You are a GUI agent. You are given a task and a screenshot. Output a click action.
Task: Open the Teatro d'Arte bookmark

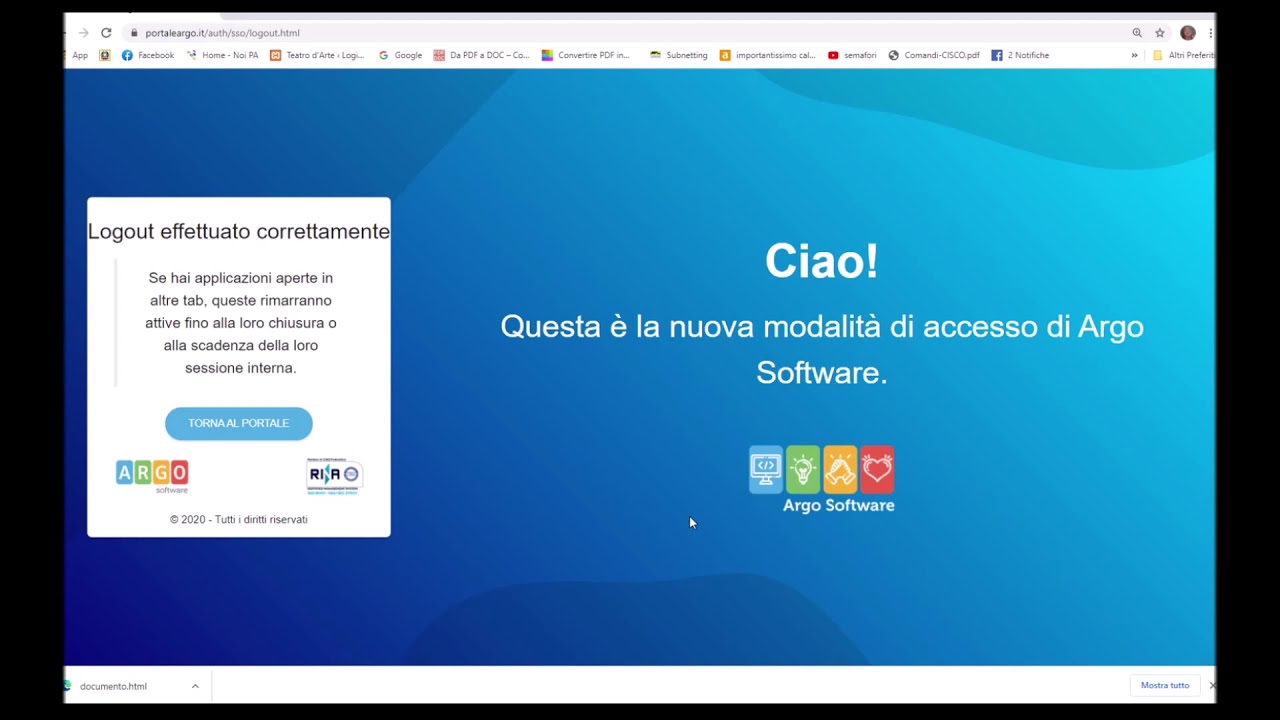tap(317, 55)
